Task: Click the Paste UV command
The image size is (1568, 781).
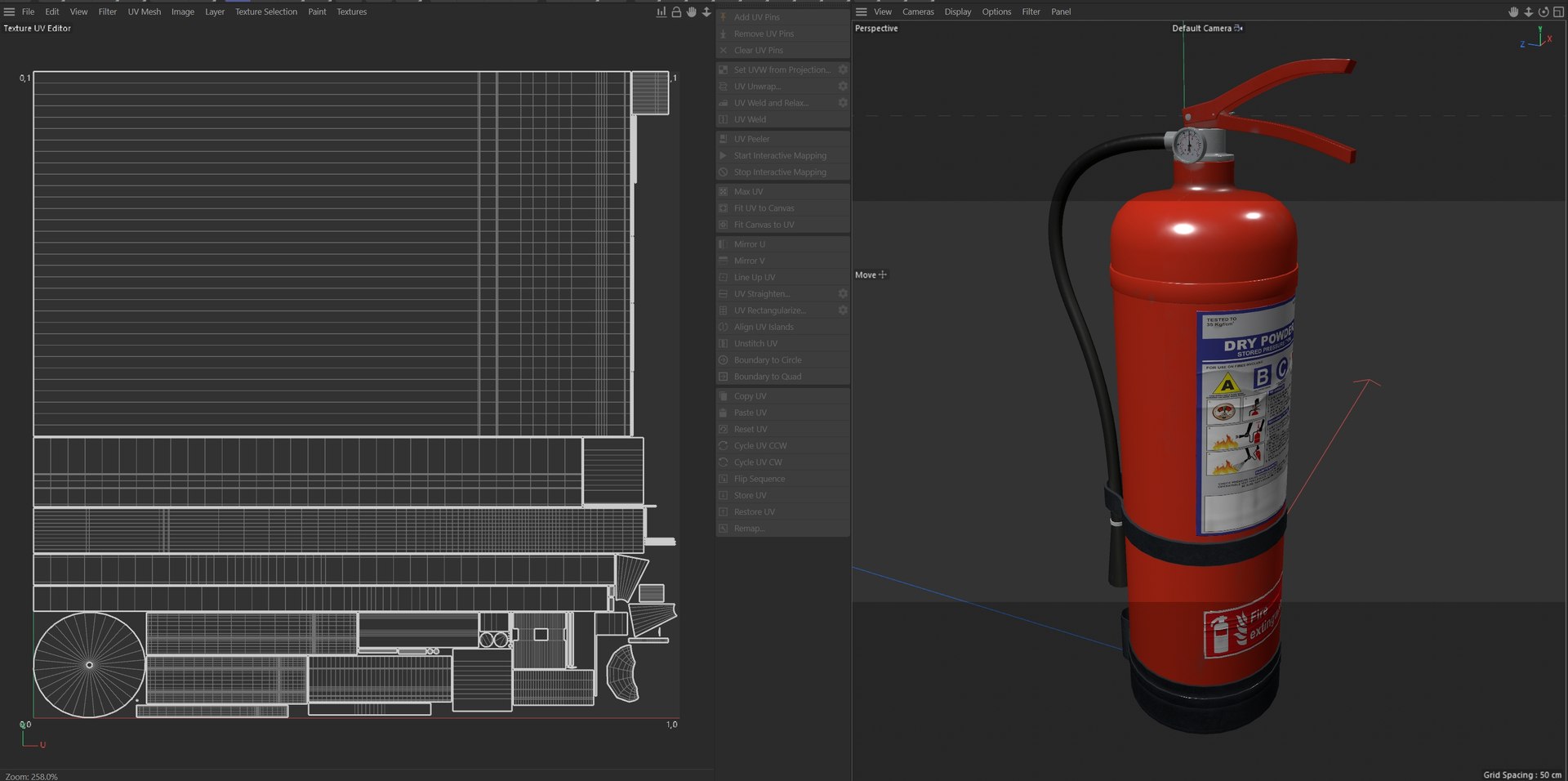Action: coord(783,413)
